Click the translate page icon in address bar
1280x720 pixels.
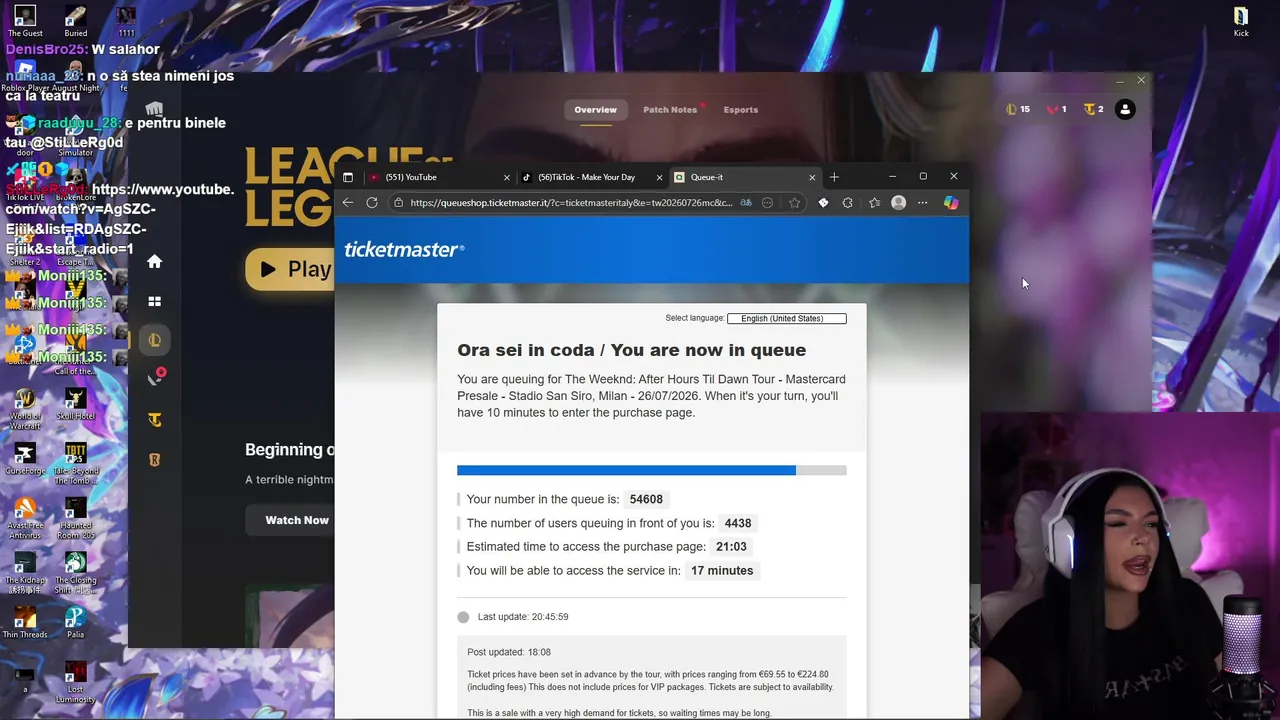pyautogui.click(x=745, y=203)
